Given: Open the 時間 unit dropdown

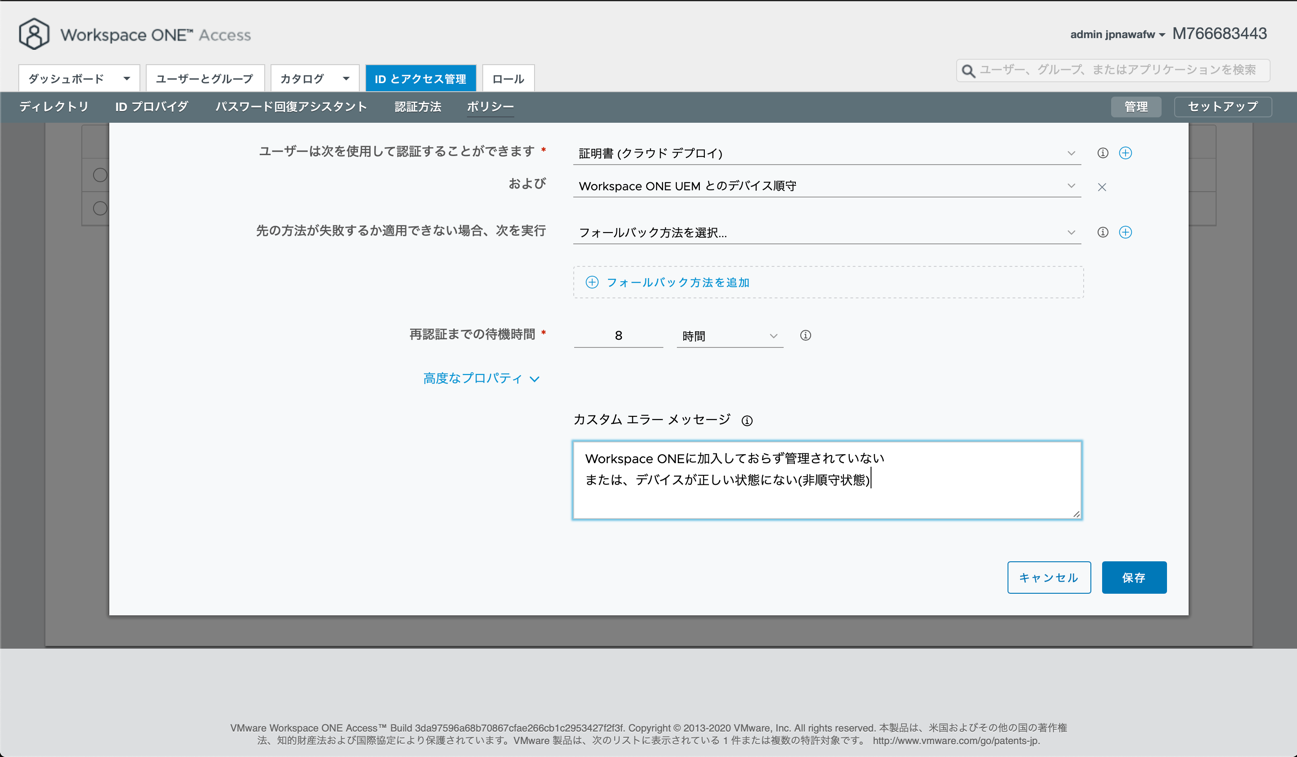Looking at the screenshot, I should (729, 336).
